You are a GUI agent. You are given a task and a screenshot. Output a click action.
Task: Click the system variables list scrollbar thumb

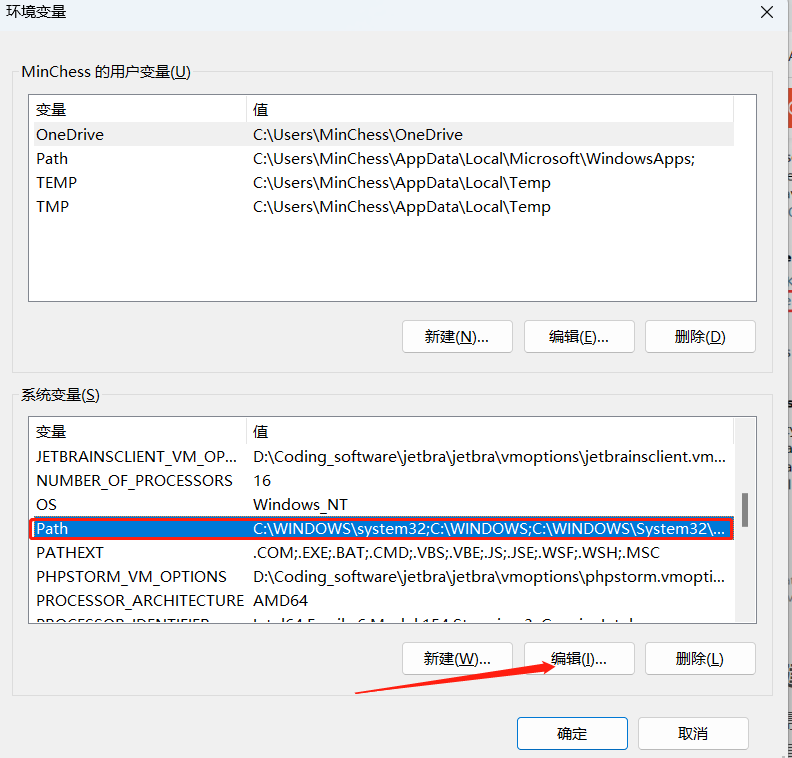click(x=745, y=510)
